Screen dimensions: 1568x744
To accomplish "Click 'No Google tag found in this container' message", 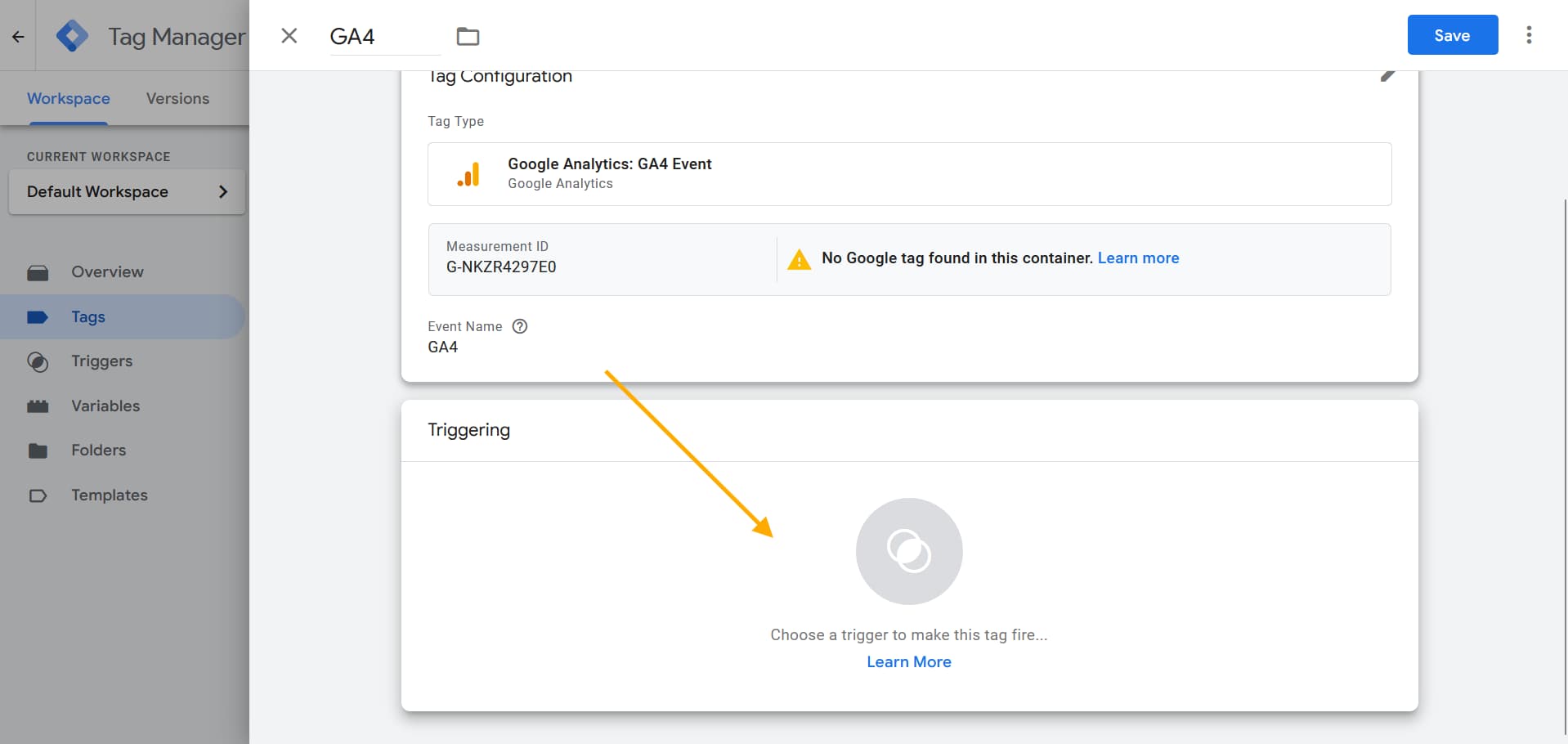I will pyautogui.click(x=957, y=258).
